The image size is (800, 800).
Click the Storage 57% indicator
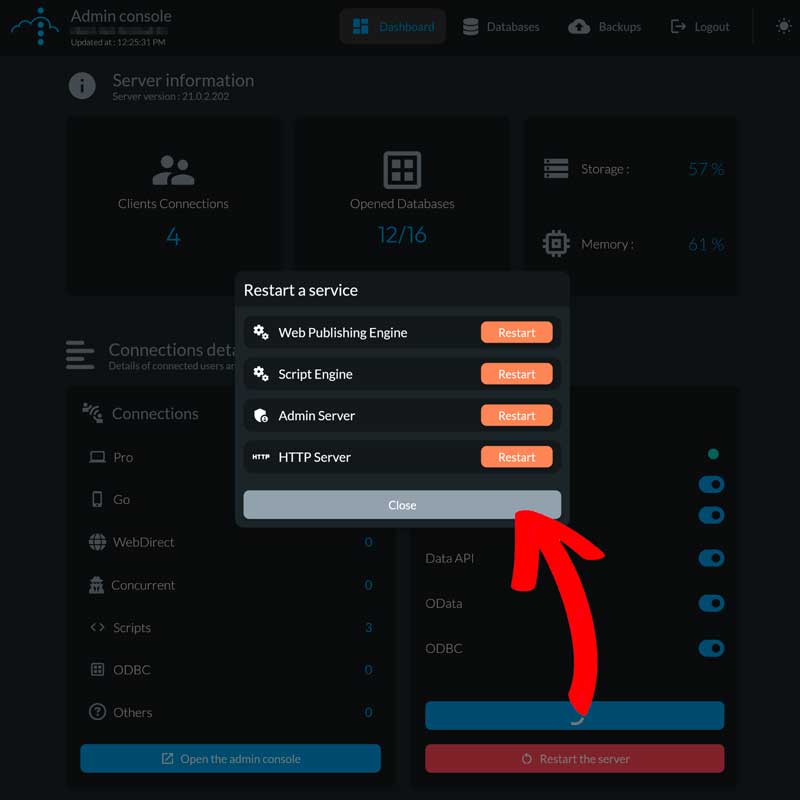(x=703, y=169)
